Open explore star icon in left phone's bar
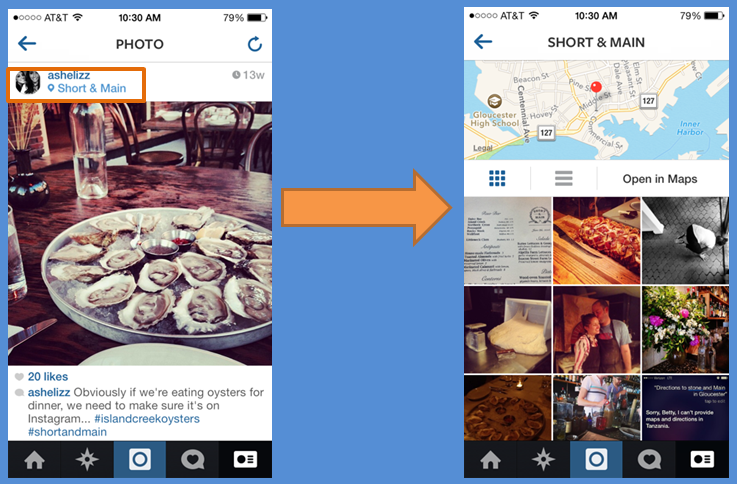This screenshot has width=737, height=484. coord(87,460)
